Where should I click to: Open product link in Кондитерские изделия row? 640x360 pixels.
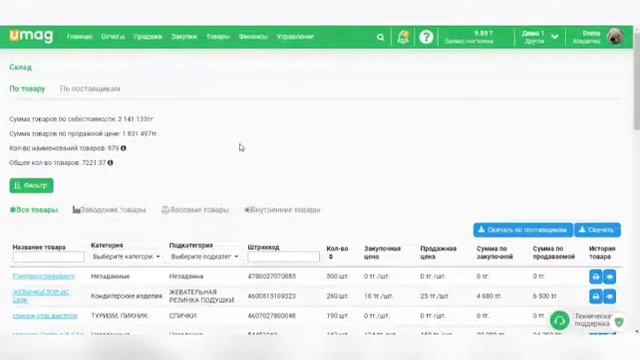(x=41, y=296)
